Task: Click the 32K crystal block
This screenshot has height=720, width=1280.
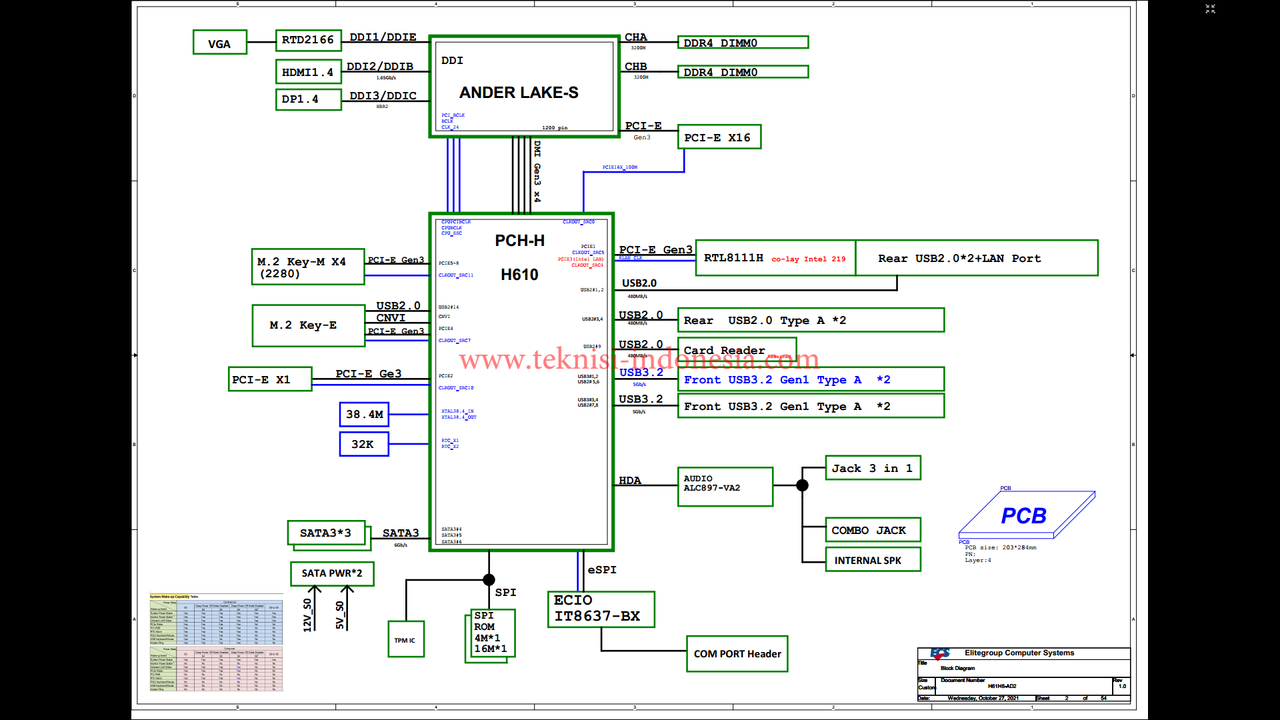Action: click(x=364, y=444)
